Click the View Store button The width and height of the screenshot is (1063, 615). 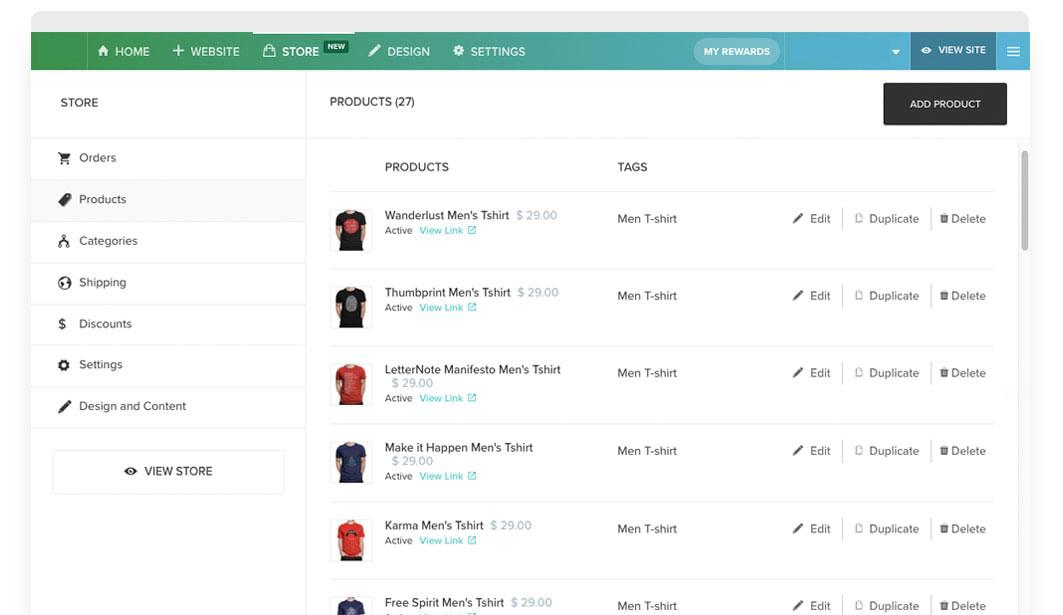168,471
